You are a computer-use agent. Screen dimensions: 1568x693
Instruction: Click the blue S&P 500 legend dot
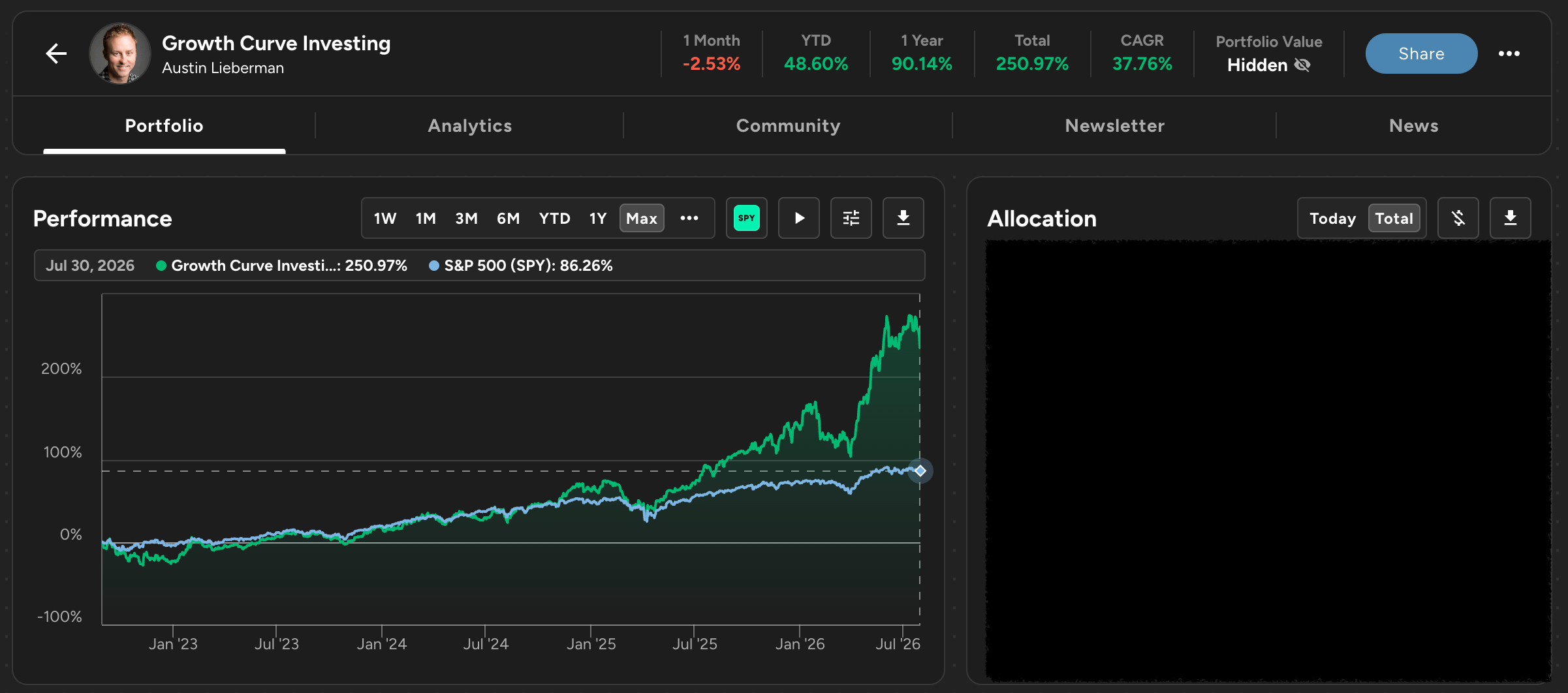pos(434,266)
